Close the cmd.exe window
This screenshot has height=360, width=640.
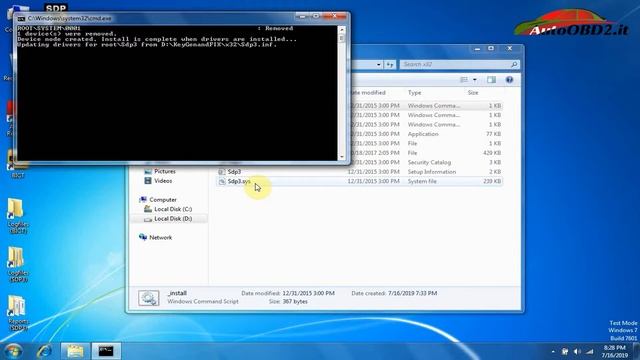(334, 16)
